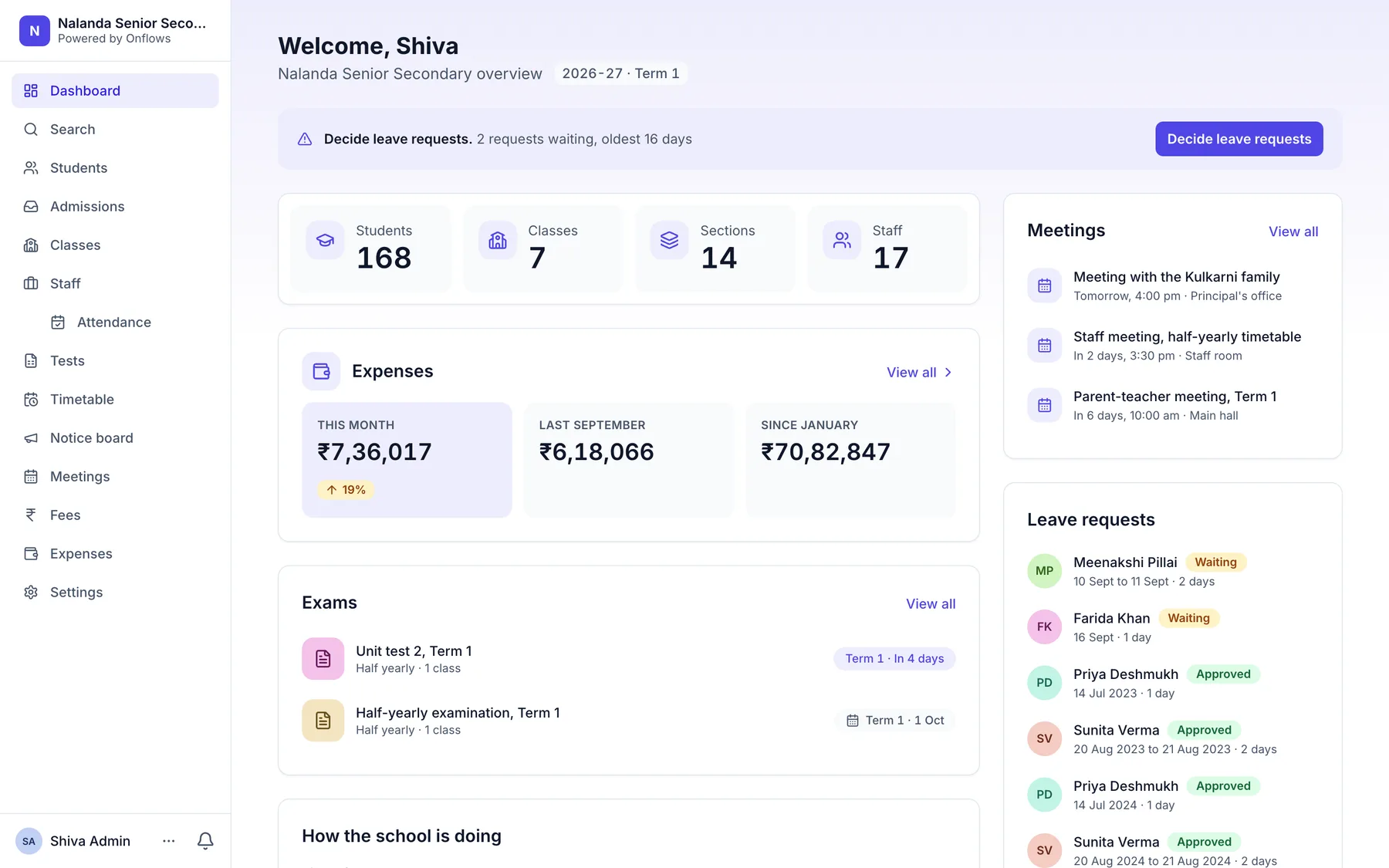The height and width of the screenshot is (868, 1389).
Task: Click the Term 1 · In 4 days tag
Action: point(894,658)
